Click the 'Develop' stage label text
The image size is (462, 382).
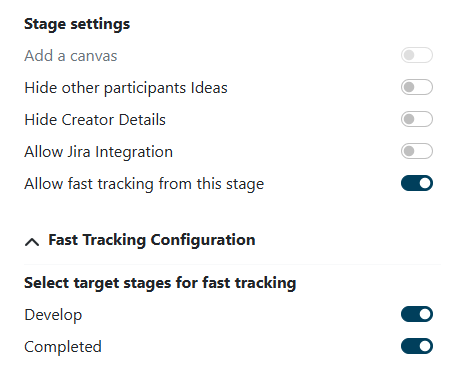click(53, 315)
